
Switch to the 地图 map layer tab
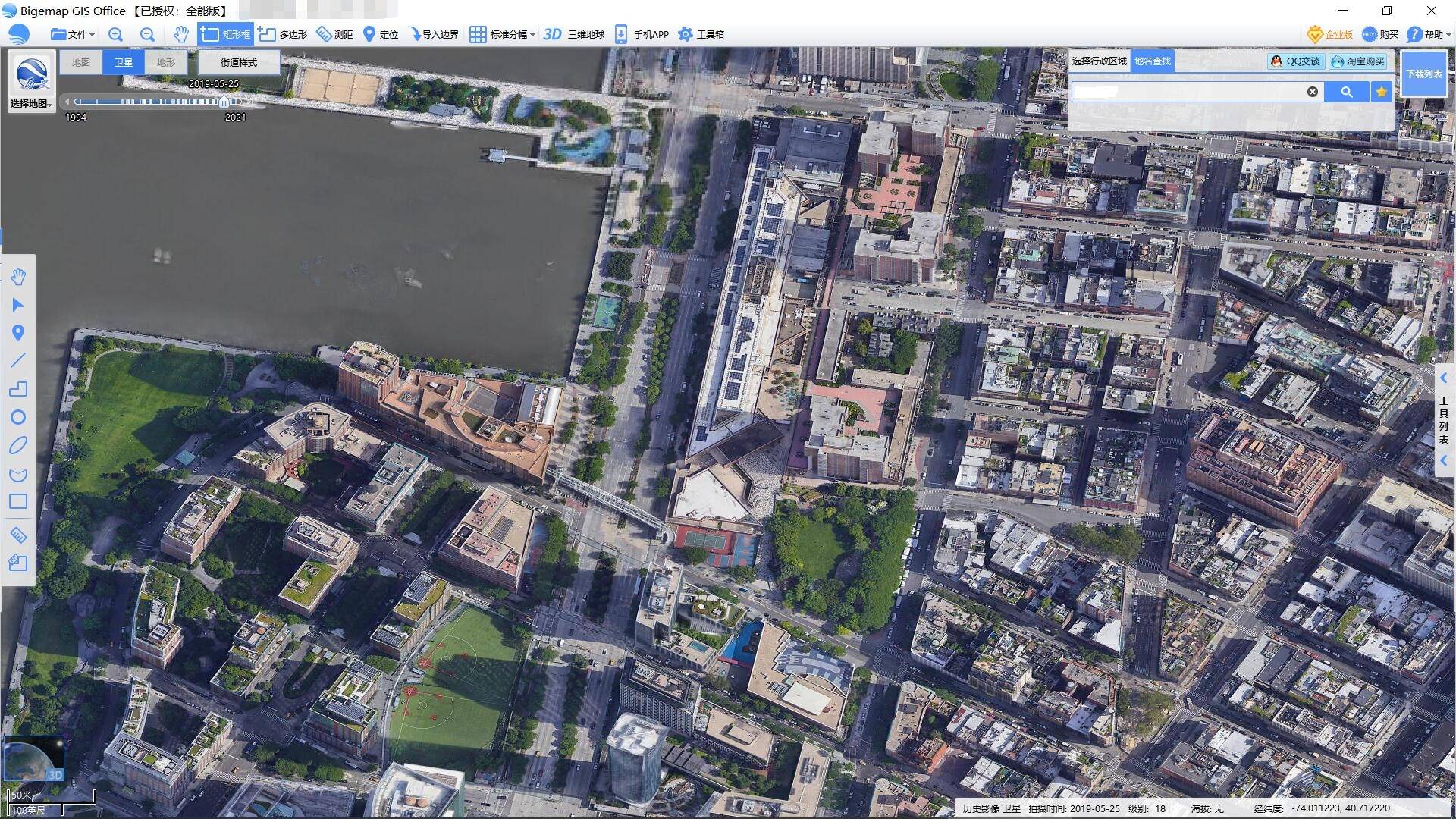tap(81, 62)
